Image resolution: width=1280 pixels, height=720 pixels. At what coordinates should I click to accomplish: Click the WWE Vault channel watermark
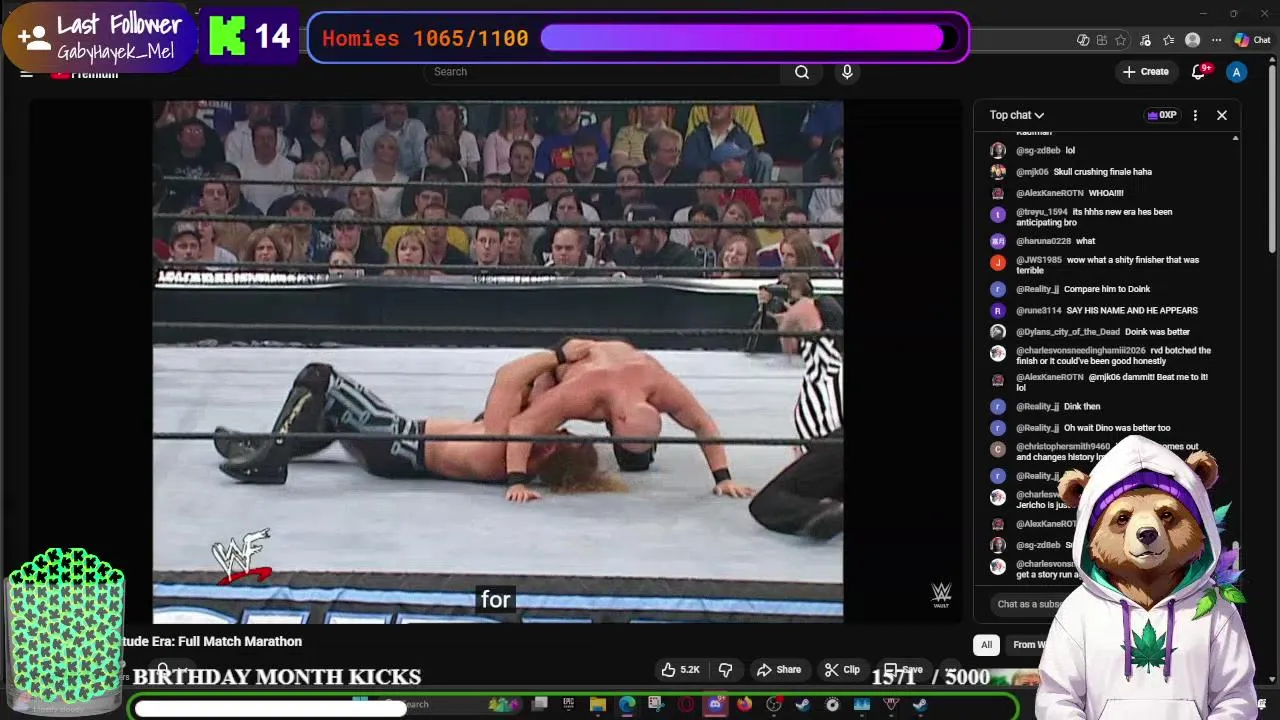click(941, 595)
